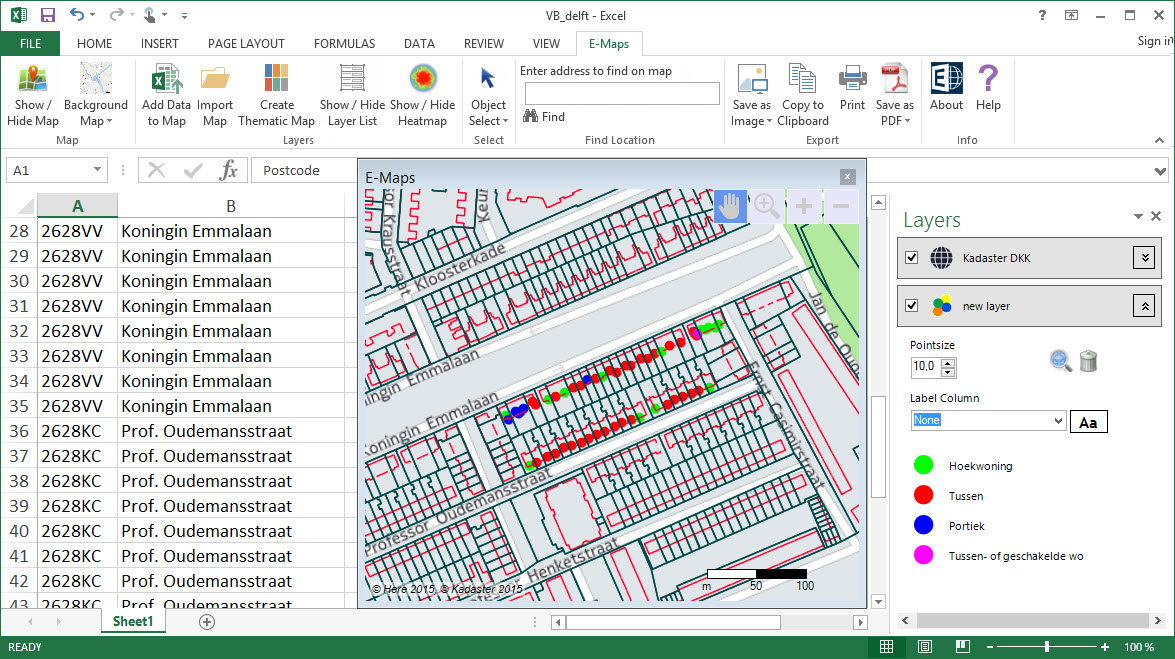Click the magenta geschakelde color swatch
The width and height of the screenshot is (1175, 659).
pos(924,556)
